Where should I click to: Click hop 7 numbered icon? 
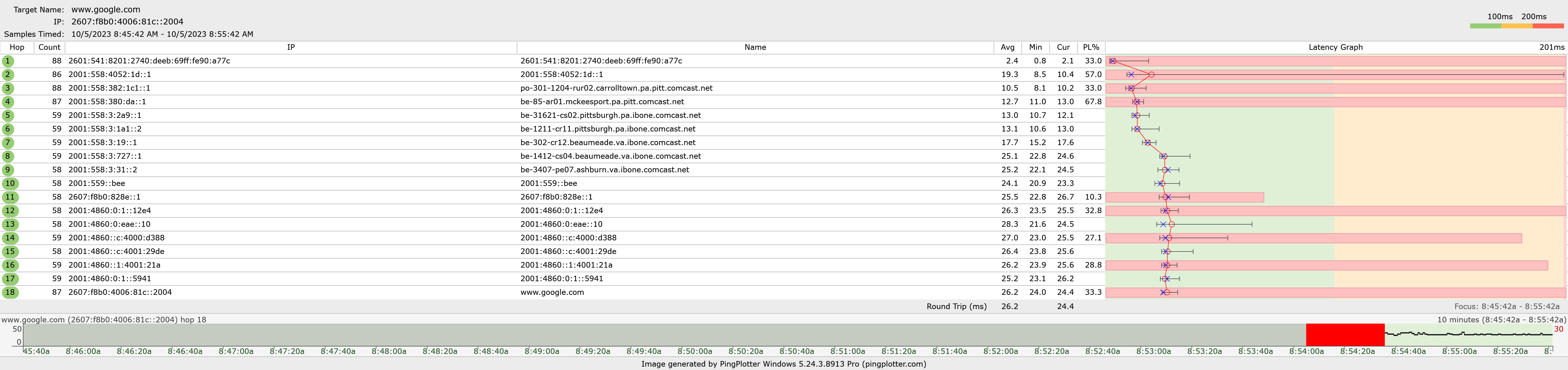pos(8,142)
